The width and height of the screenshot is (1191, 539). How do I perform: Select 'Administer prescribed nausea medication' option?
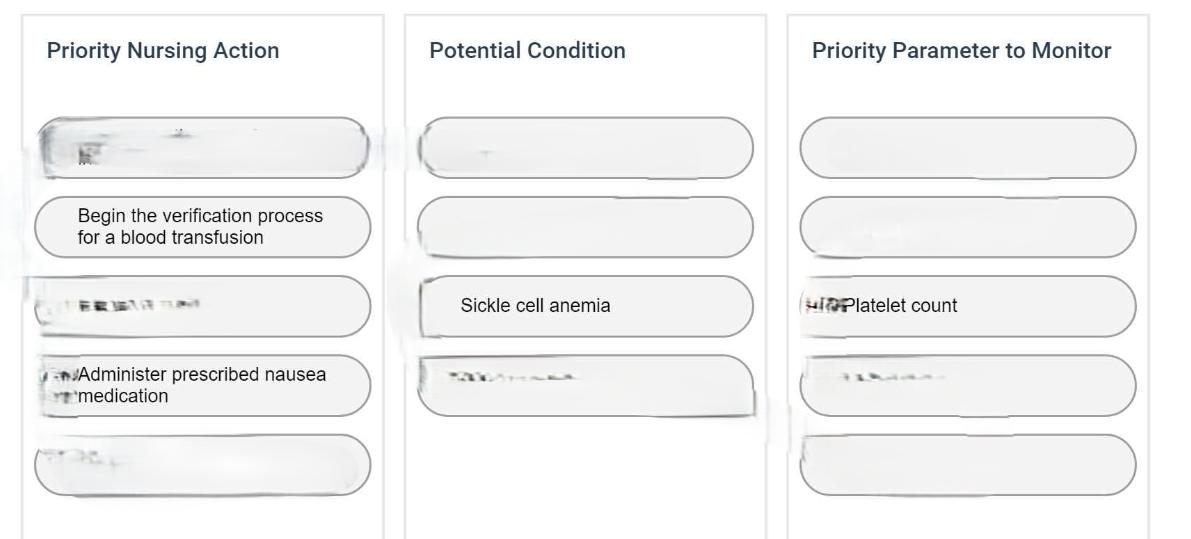(202, 385)
